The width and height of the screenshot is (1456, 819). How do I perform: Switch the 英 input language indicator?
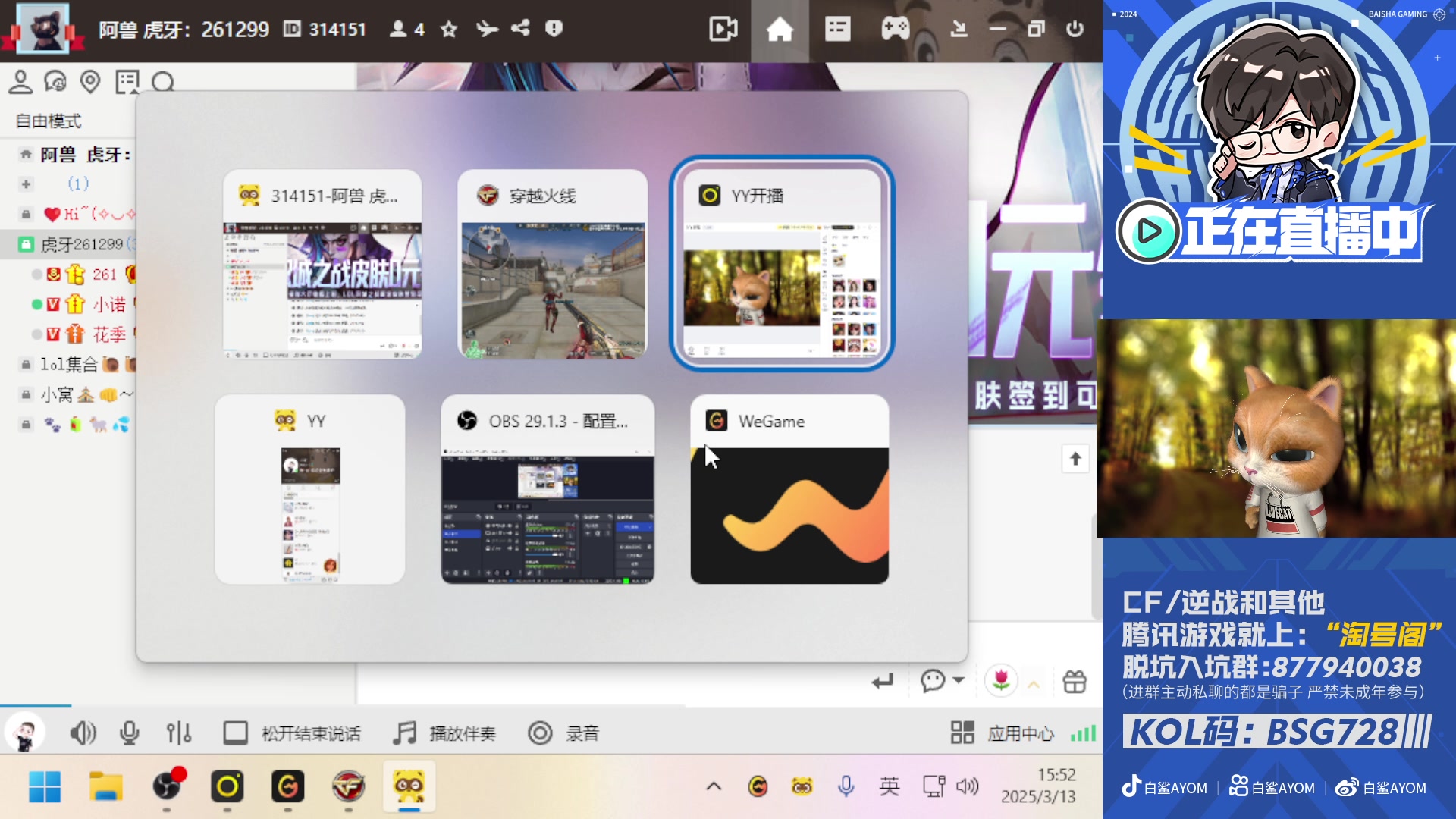(890, 786)
